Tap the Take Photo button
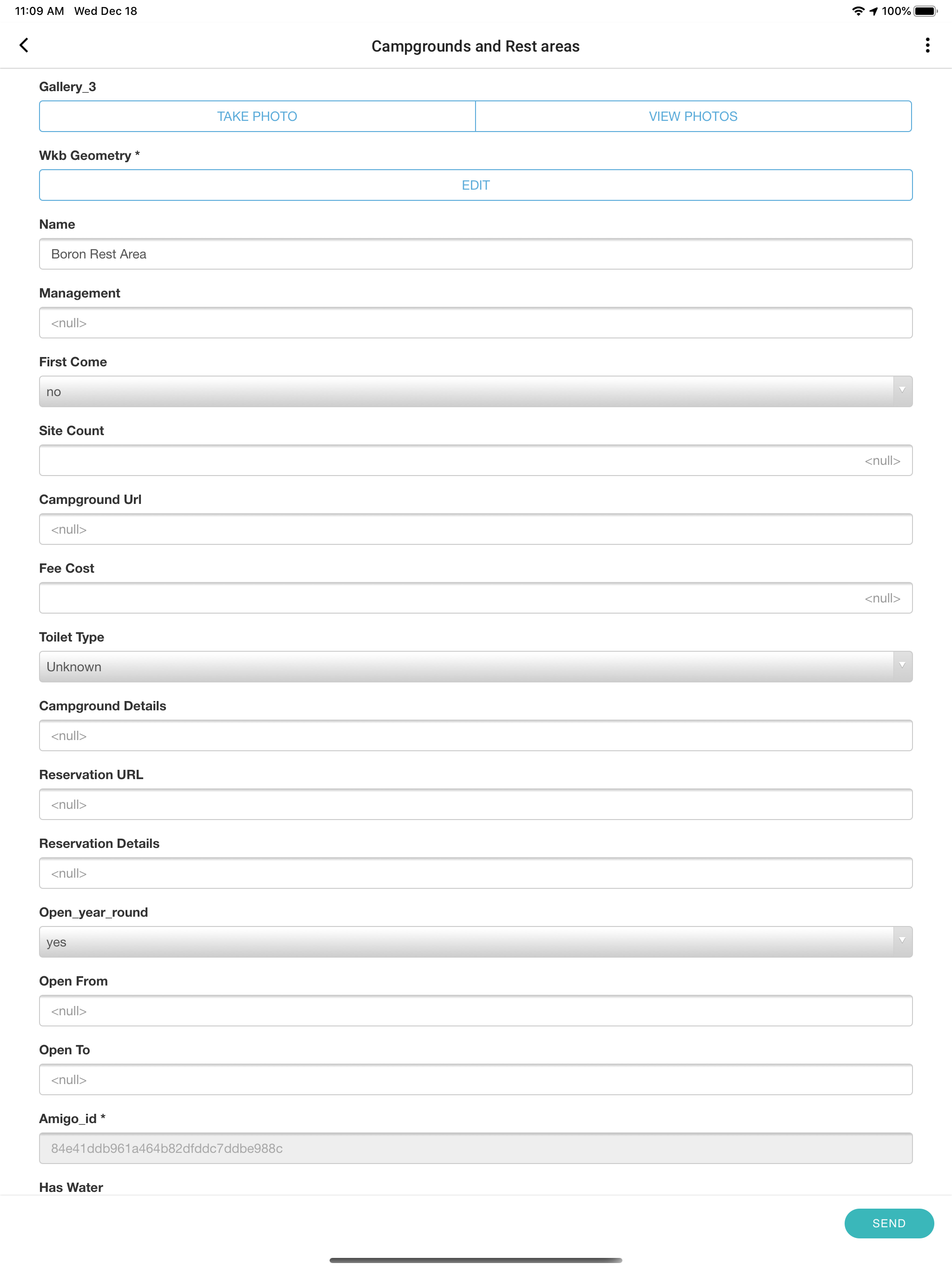This screenshot has height=1270, width=952. 257,117
